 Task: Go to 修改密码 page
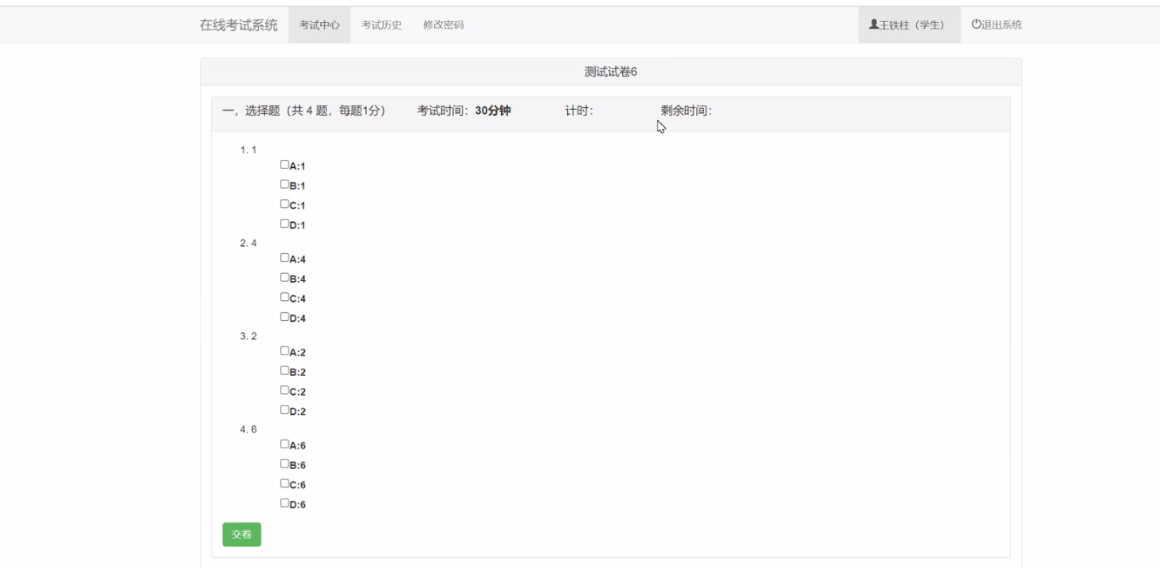pos(444,24)
